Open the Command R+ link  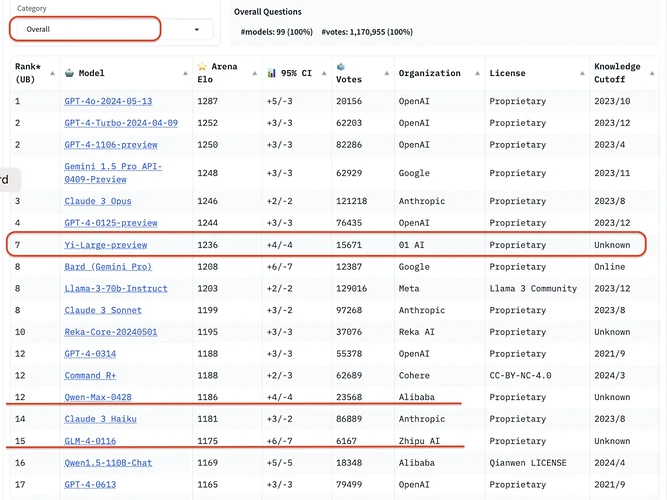[x=90, y=376]
